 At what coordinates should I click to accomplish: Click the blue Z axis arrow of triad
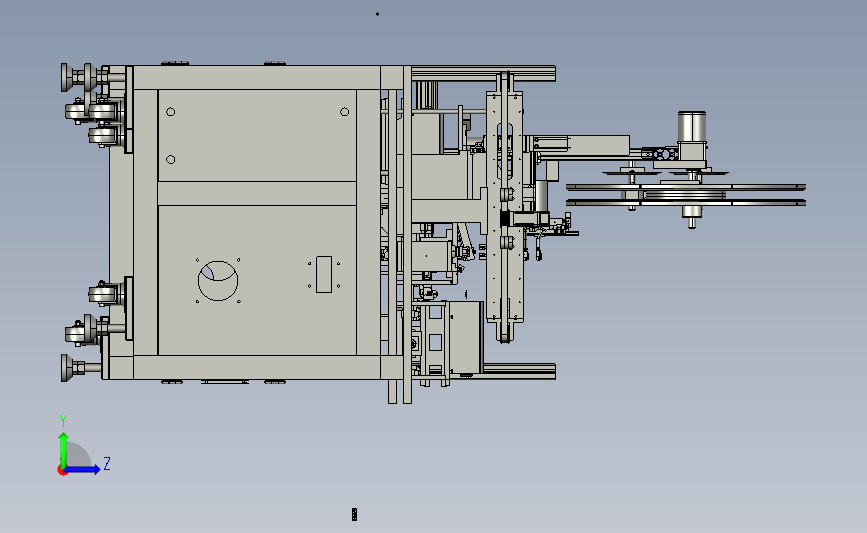pyautogui.click(x=83, y=470)
